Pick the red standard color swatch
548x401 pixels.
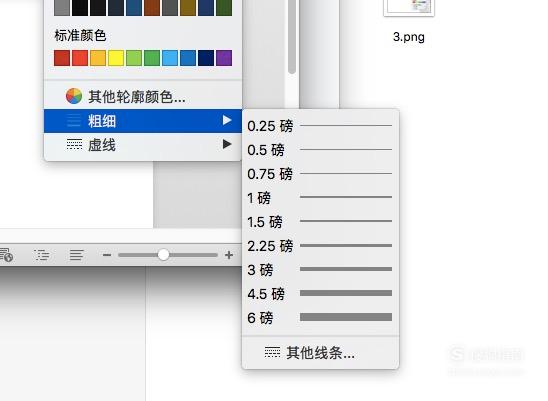[x=80, y=58]
